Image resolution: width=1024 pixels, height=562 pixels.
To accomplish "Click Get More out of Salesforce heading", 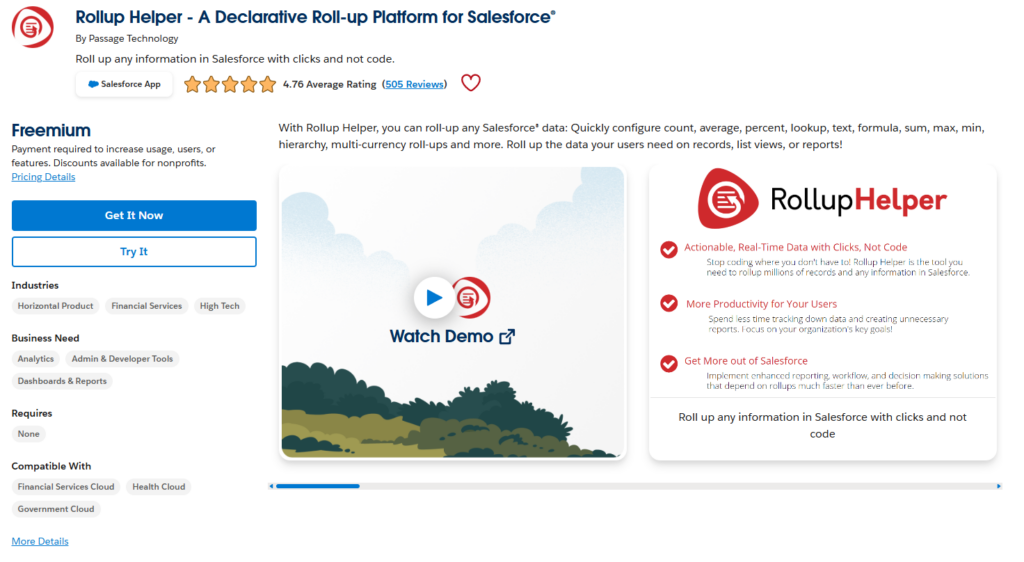I will coord(746,360).
